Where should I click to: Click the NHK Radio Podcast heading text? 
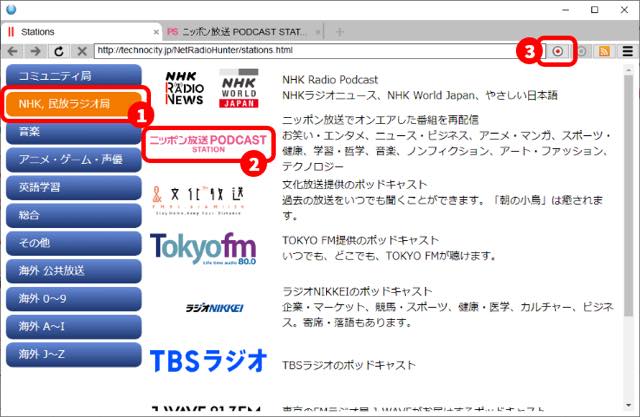[x=330, y=80]
